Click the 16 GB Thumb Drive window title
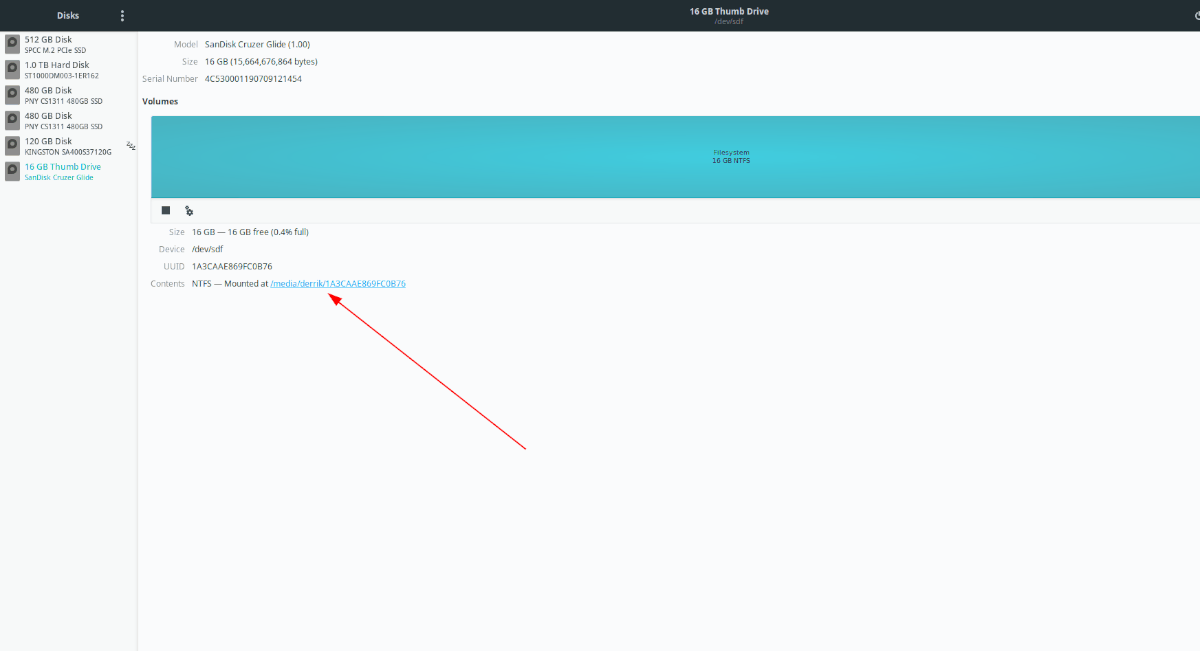The image size is (1200, 651). coord(729,11)
